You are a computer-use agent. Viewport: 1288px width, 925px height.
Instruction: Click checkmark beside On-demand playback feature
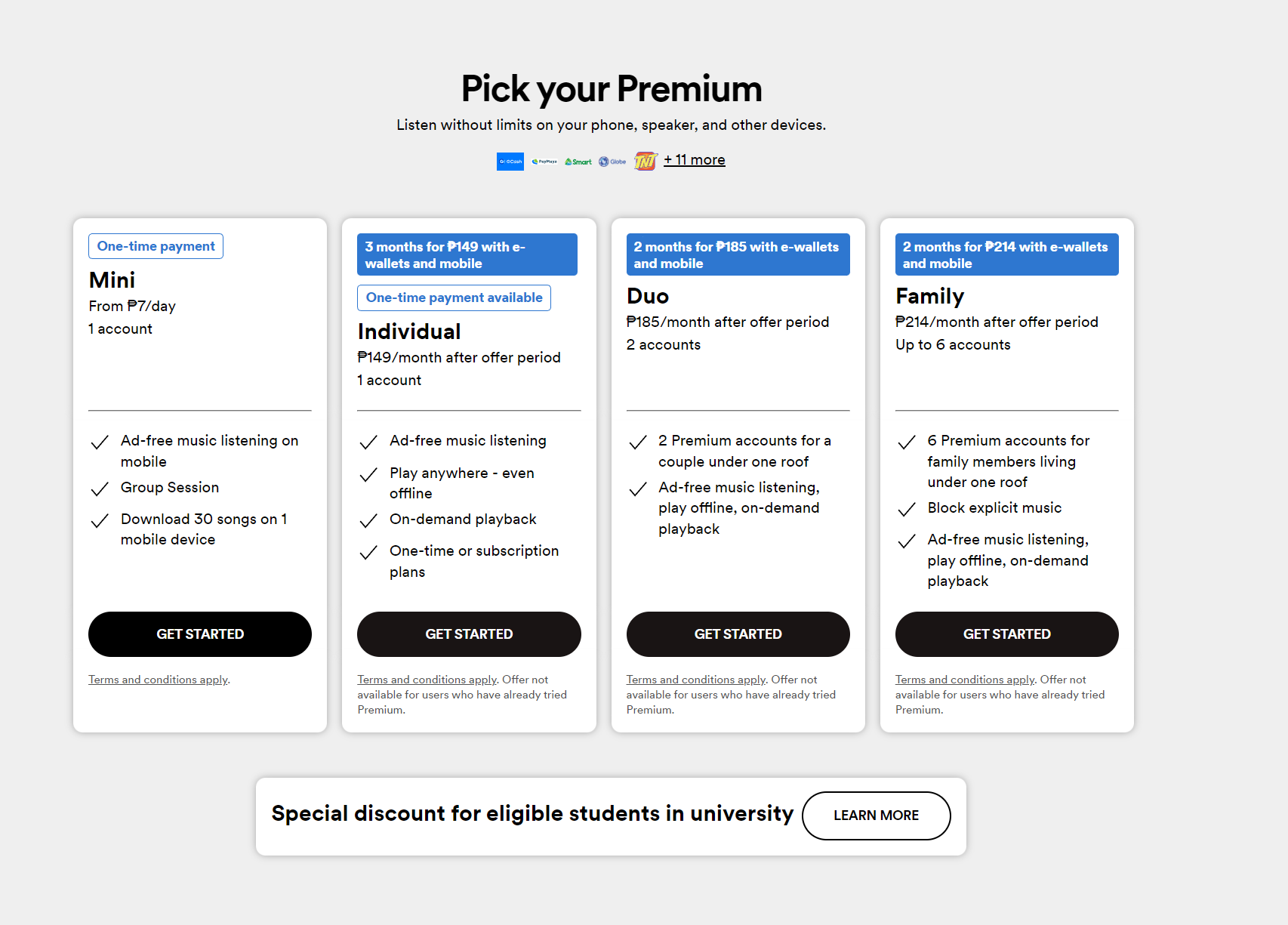click(x=368, y=521)
